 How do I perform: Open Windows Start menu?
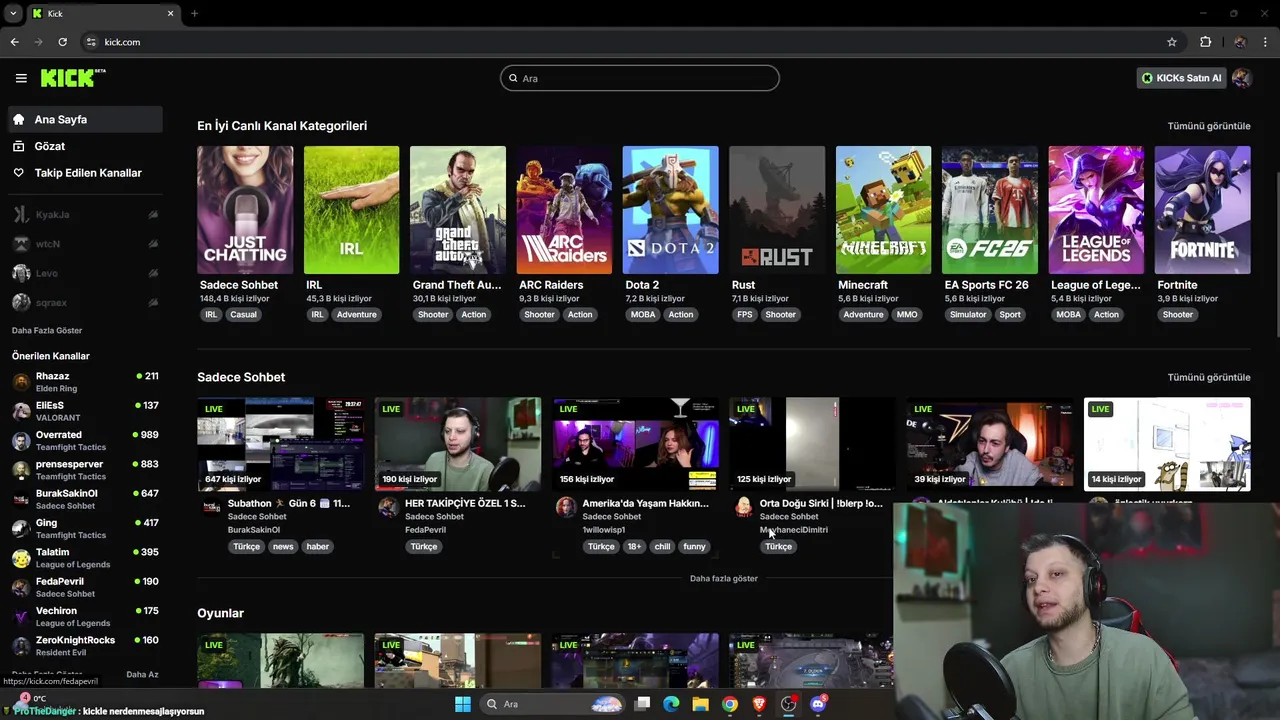pyautogui.click(x=462, y=704)
